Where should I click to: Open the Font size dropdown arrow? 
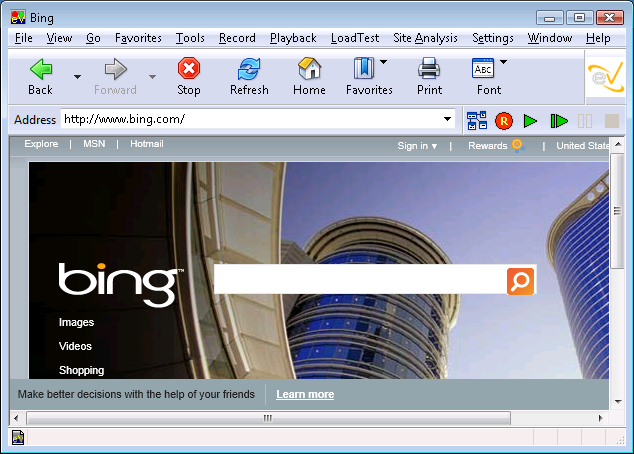[x=503, y=62]
